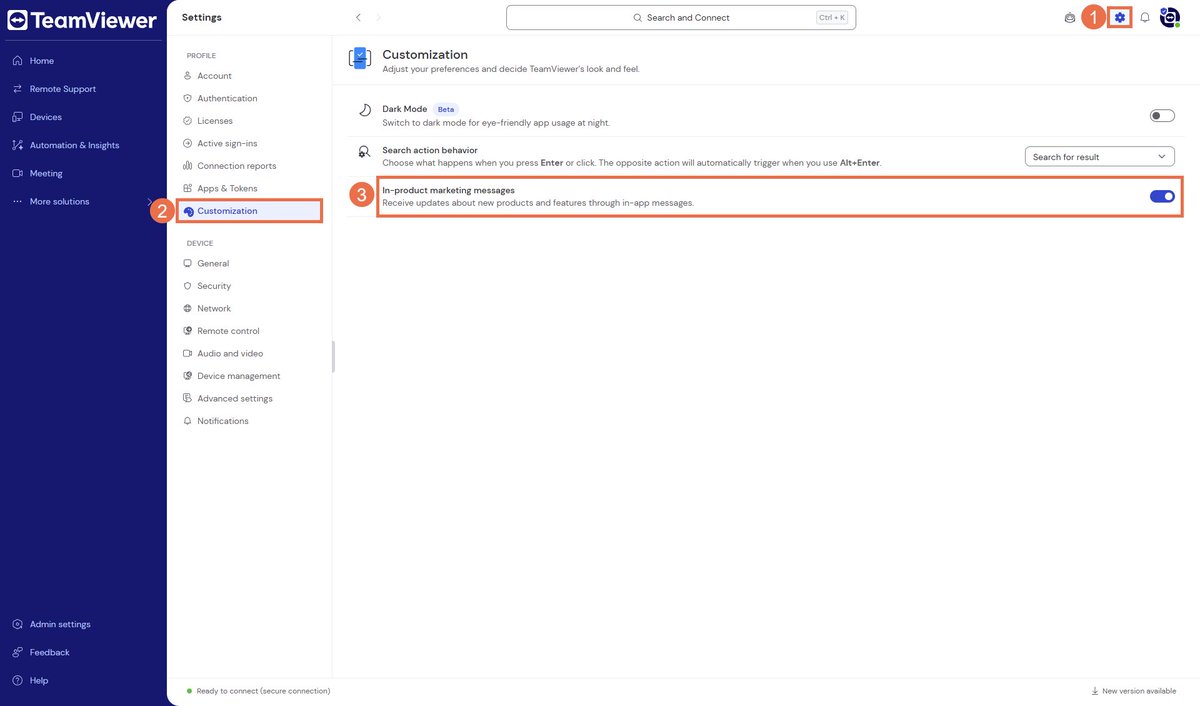Click the Automation & Insights icon

click(18, 145)
